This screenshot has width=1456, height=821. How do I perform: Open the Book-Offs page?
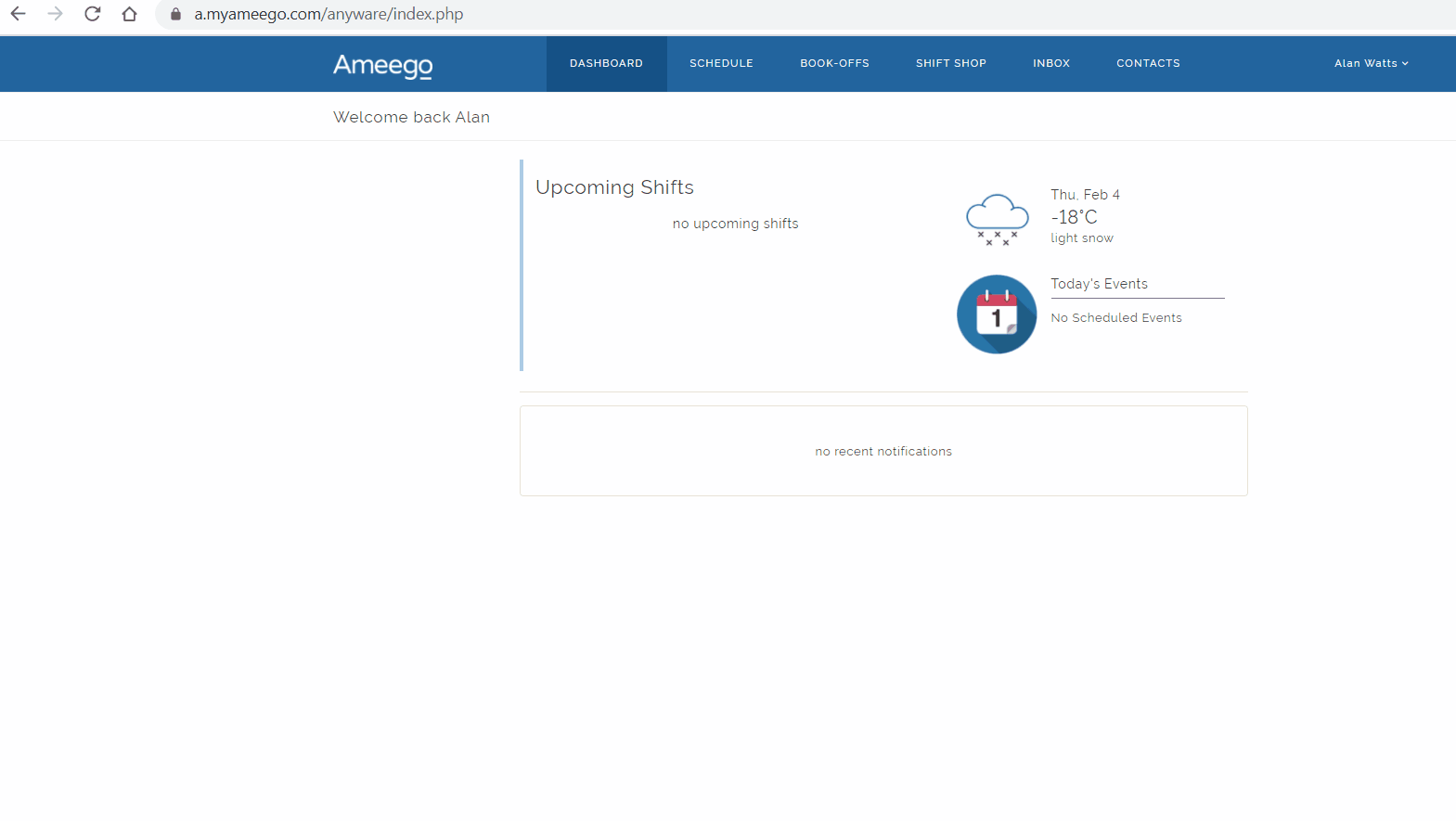(834, 63)
